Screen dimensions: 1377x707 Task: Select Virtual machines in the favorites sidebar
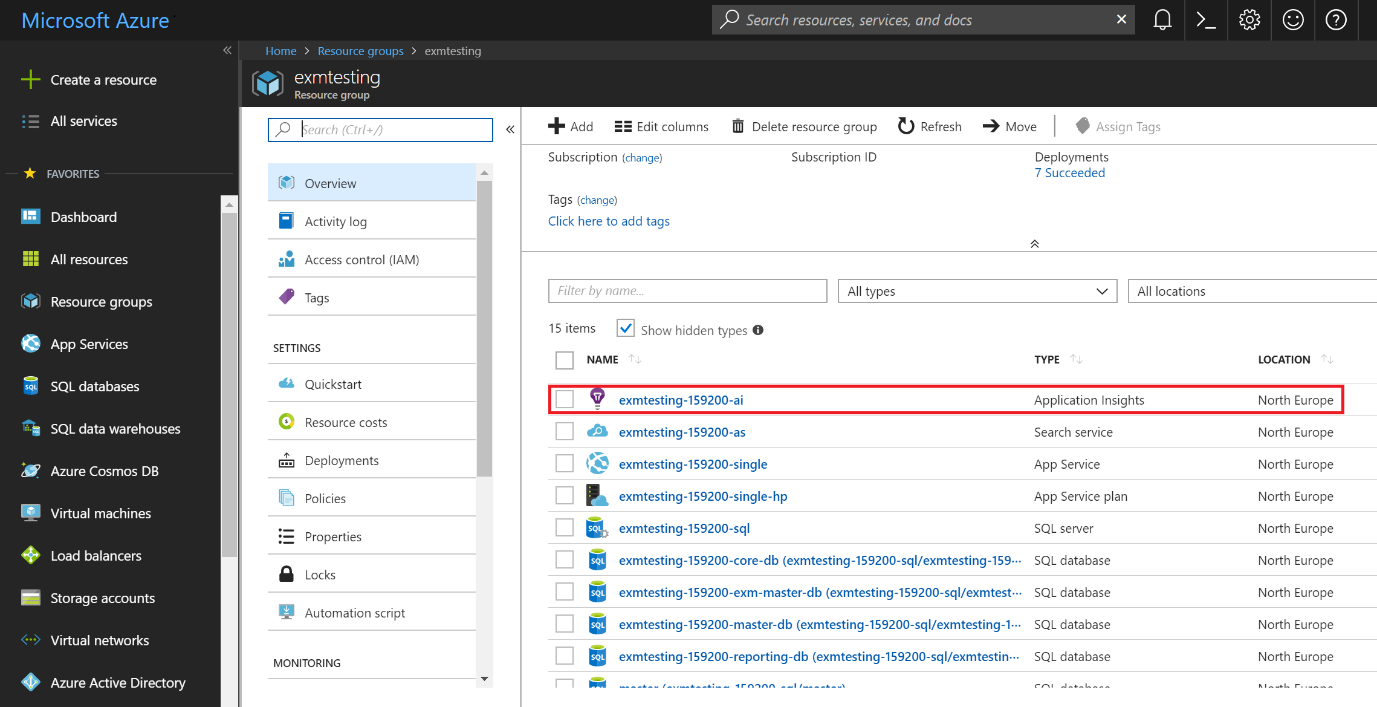pos(98,513)
